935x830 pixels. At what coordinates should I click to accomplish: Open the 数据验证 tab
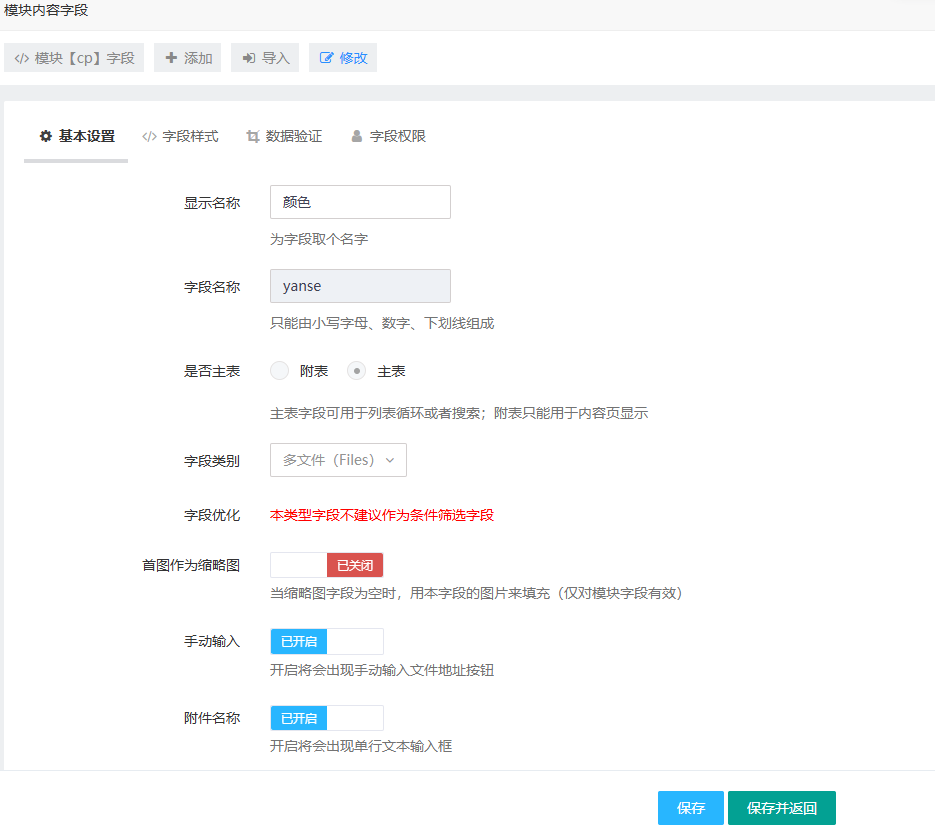coord(293,136)
